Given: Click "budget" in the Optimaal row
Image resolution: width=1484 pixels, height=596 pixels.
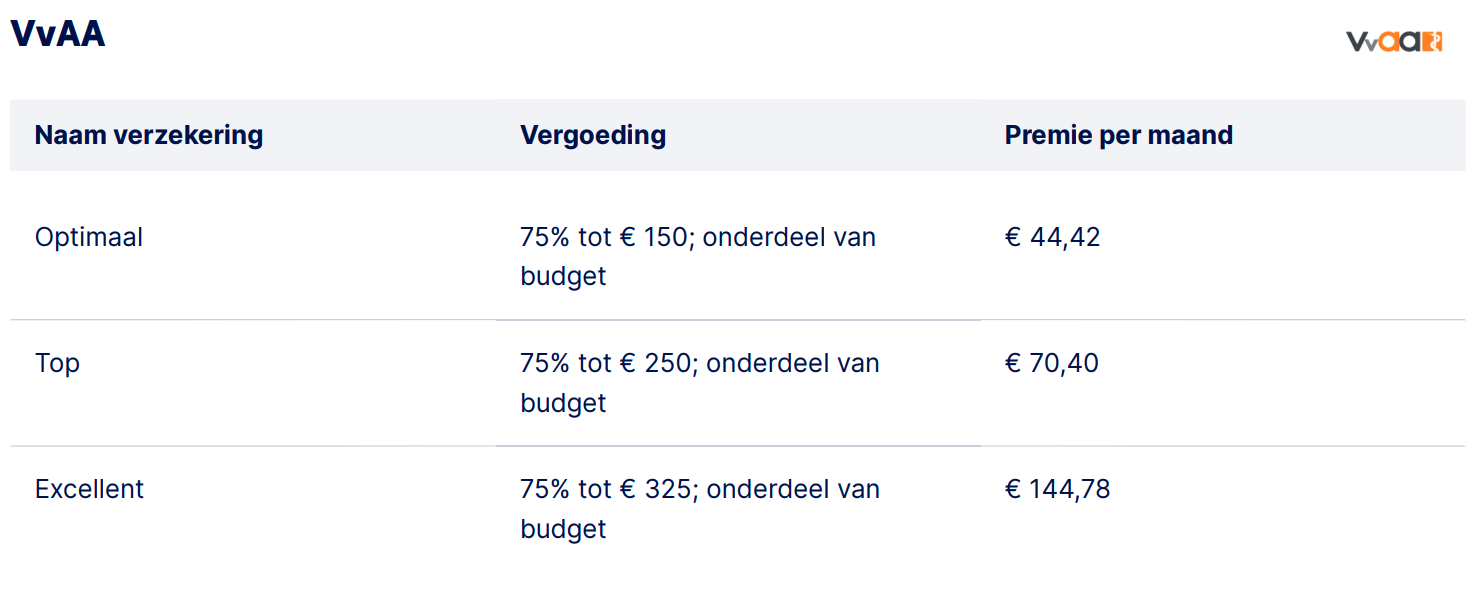Looking at the screenshot, I should click(x=563, y=276).
